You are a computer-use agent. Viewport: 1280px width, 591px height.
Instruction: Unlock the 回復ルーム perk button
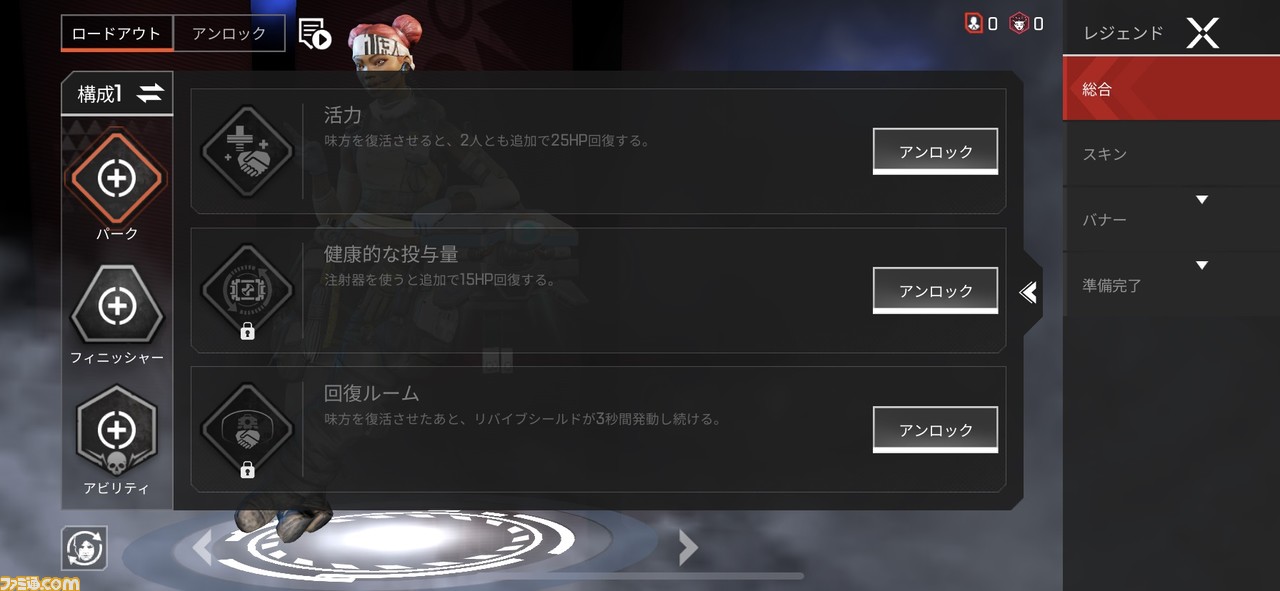click(935, 430)
